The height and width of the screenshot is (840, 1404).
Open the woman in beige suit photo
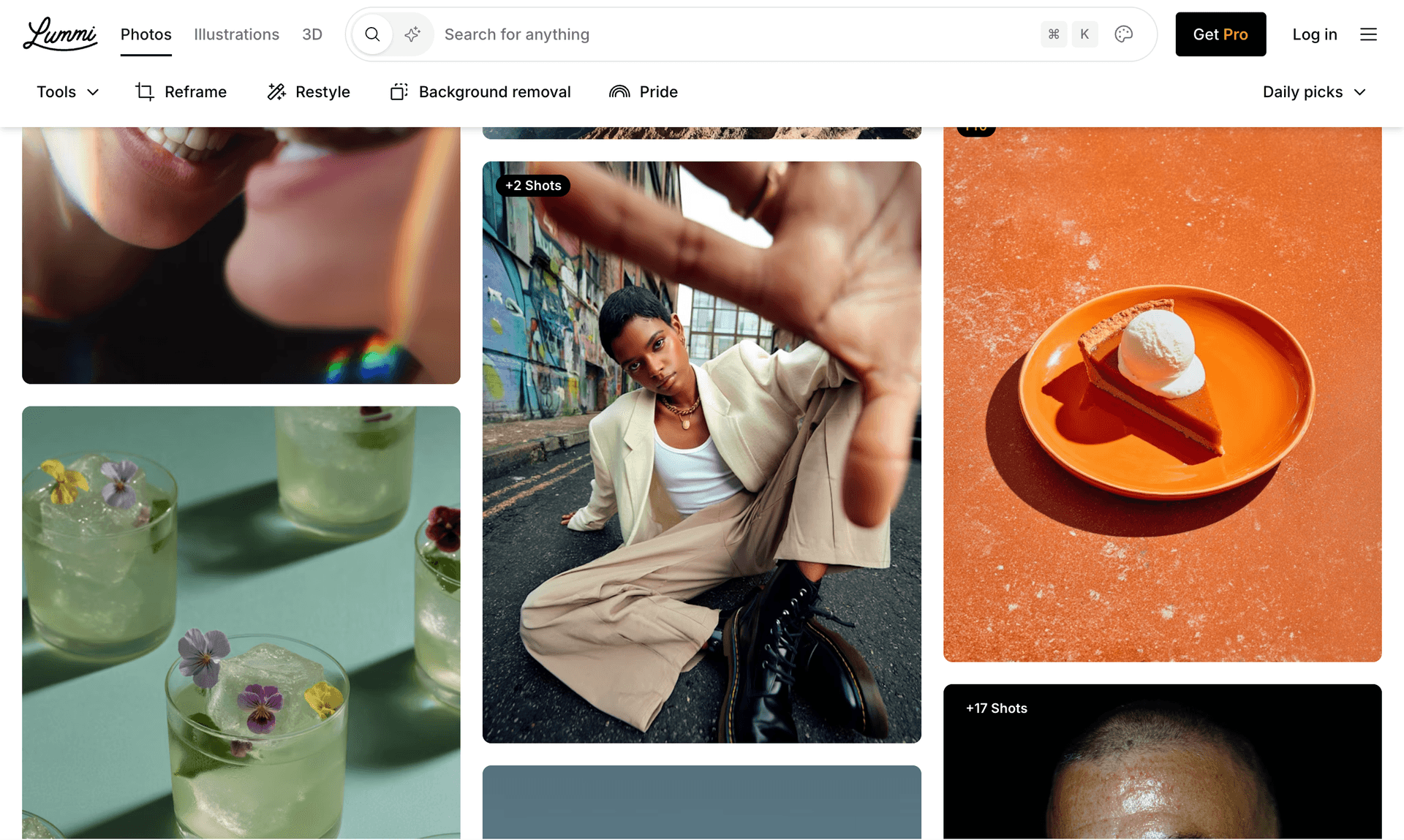click(x=701, y=452)
